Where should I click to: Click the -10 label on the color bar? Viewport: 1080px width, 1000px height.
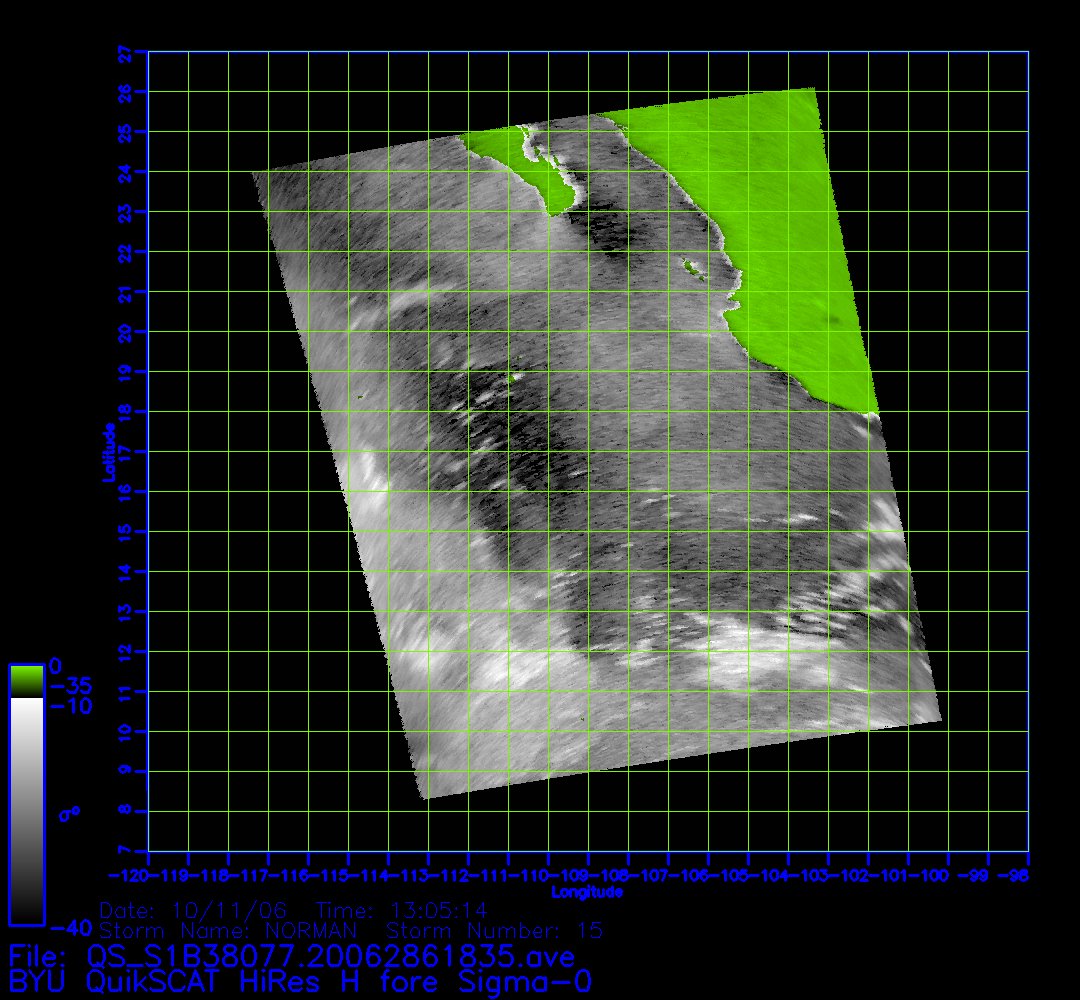(70, 707)
